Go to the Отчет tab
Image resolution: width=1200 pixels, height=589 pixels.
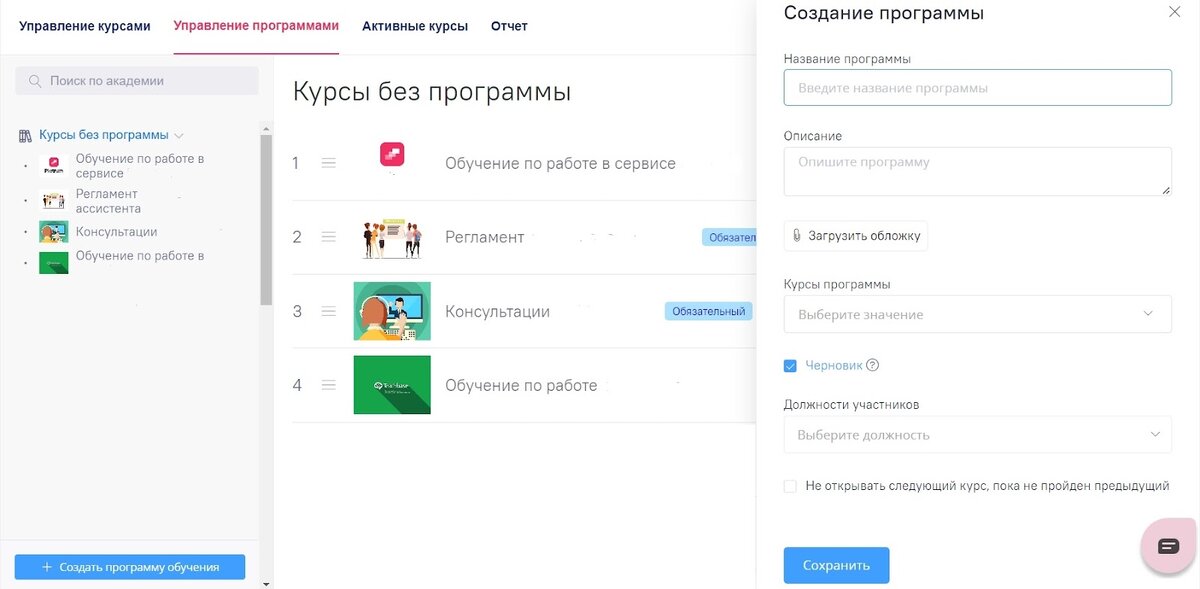click(509, 26)
